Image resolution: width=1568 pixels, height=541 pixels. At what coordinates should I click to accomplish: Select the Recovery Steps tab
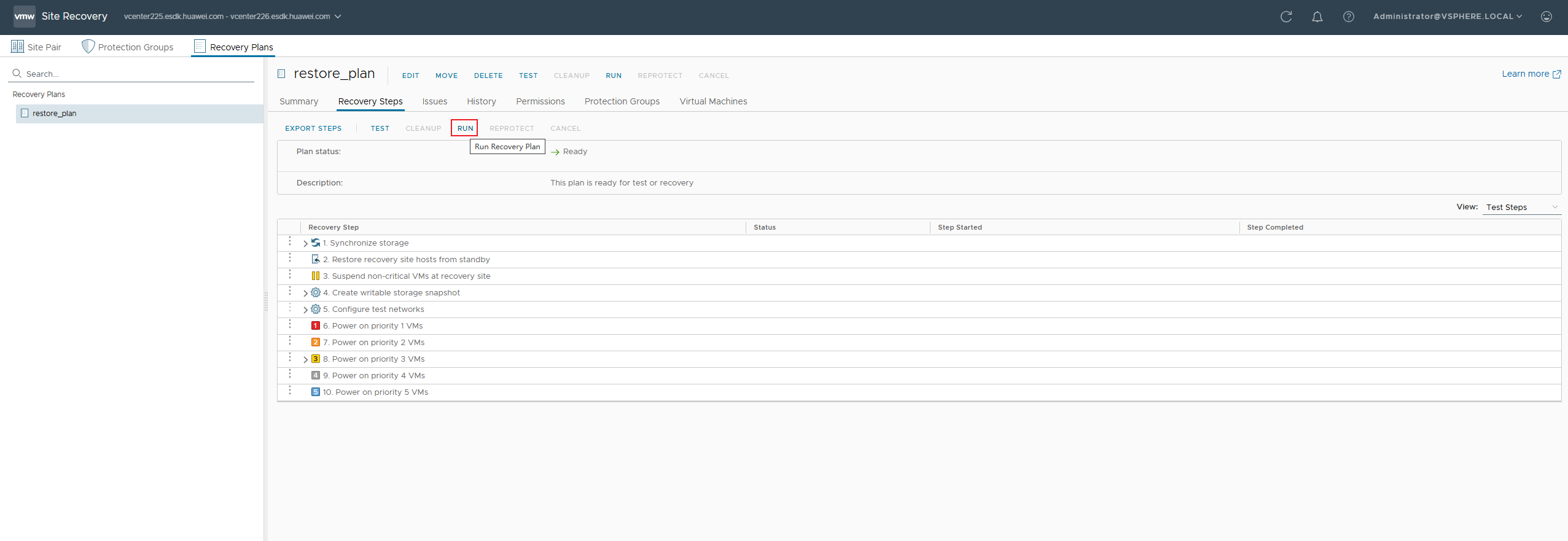370,101
